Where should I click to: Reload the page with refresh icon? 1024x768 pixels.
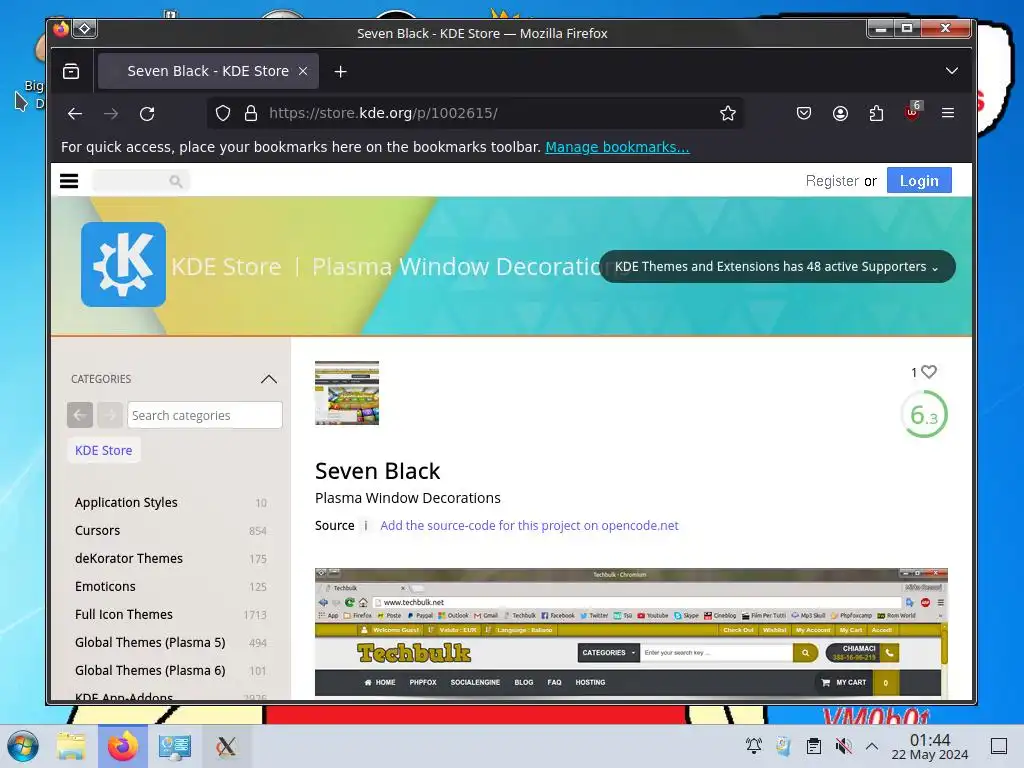(x=147, y=114)
